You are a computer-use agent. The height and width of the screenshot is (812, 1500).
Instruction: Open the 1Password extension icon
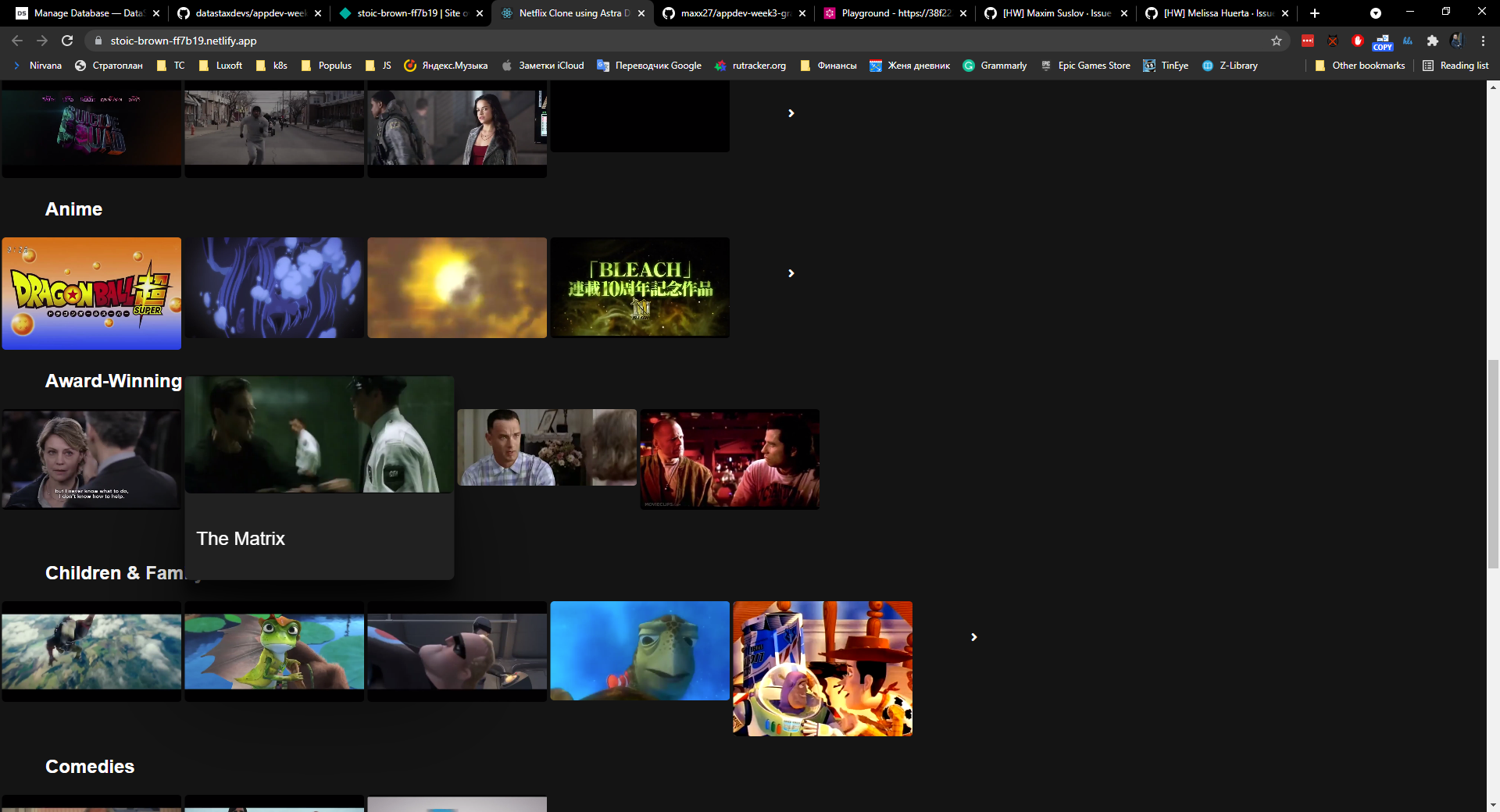pos(1308,41)
